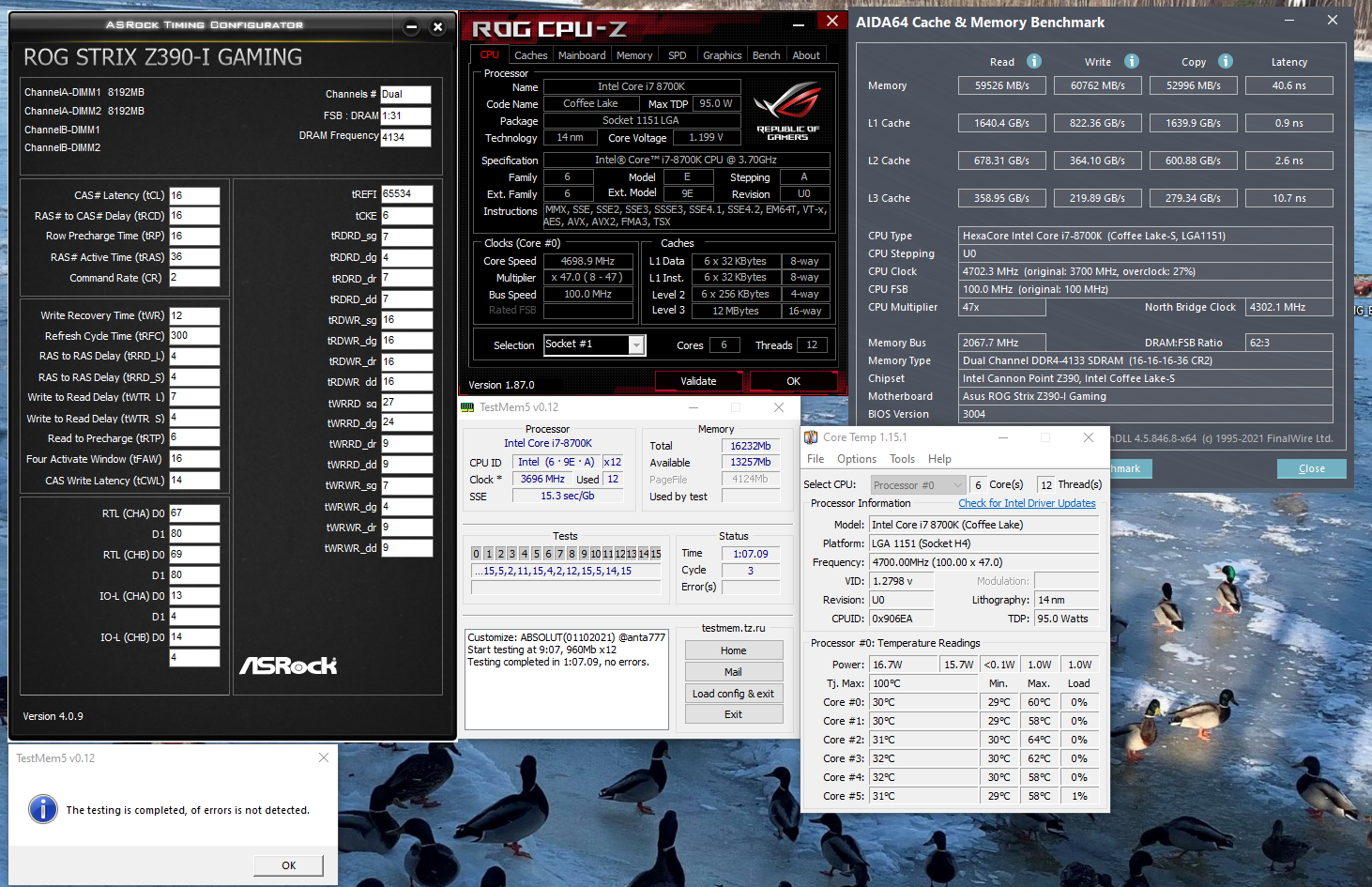
Task: Open the Socket #1 selection dropdown in CPU-Z
Action: pos(636,345)
